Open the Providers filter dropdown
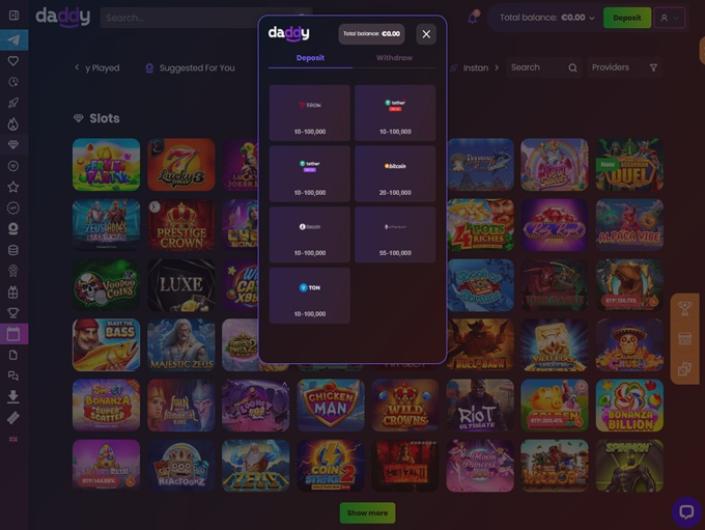 [x=624, y=67]
